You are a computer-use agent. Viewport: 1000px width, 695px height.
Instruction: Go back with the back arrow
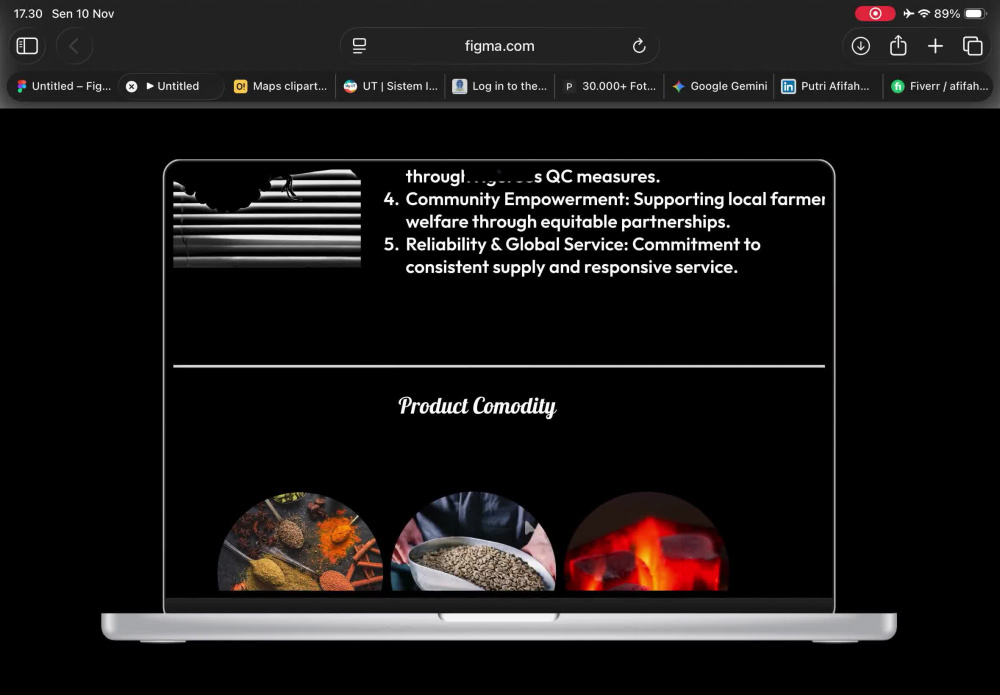74,46
